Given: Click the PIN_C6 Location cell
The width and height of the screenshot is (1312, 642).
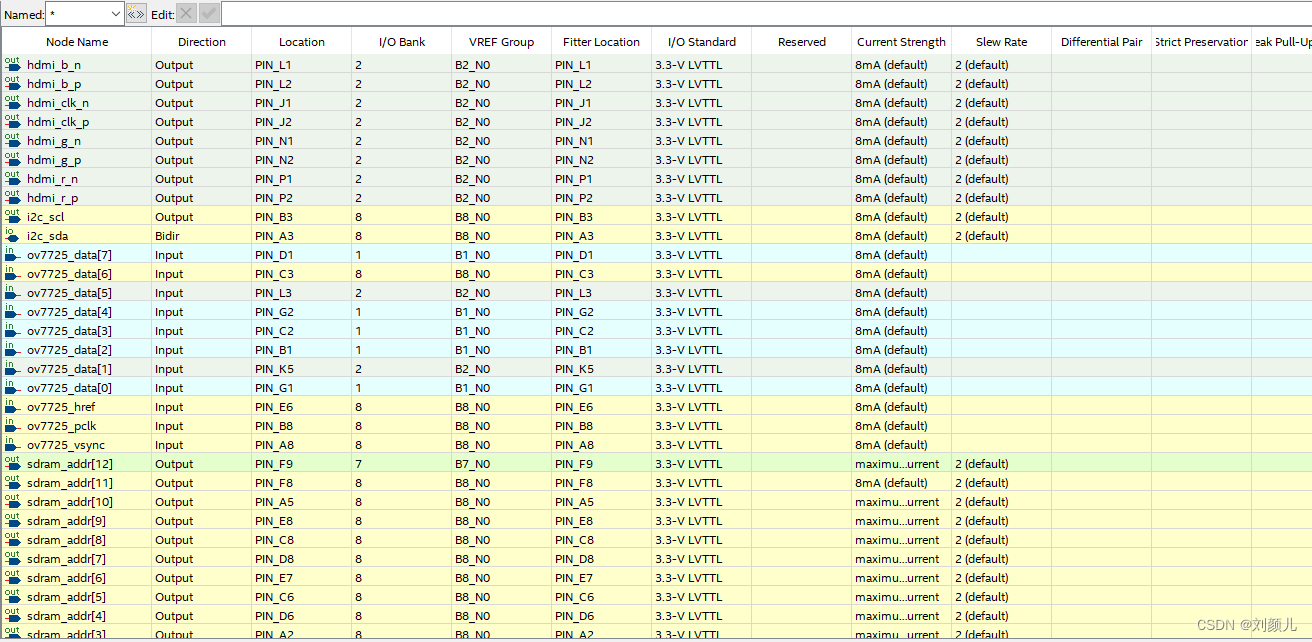Looking at the screenshot, I should click(x=302, y=597).
